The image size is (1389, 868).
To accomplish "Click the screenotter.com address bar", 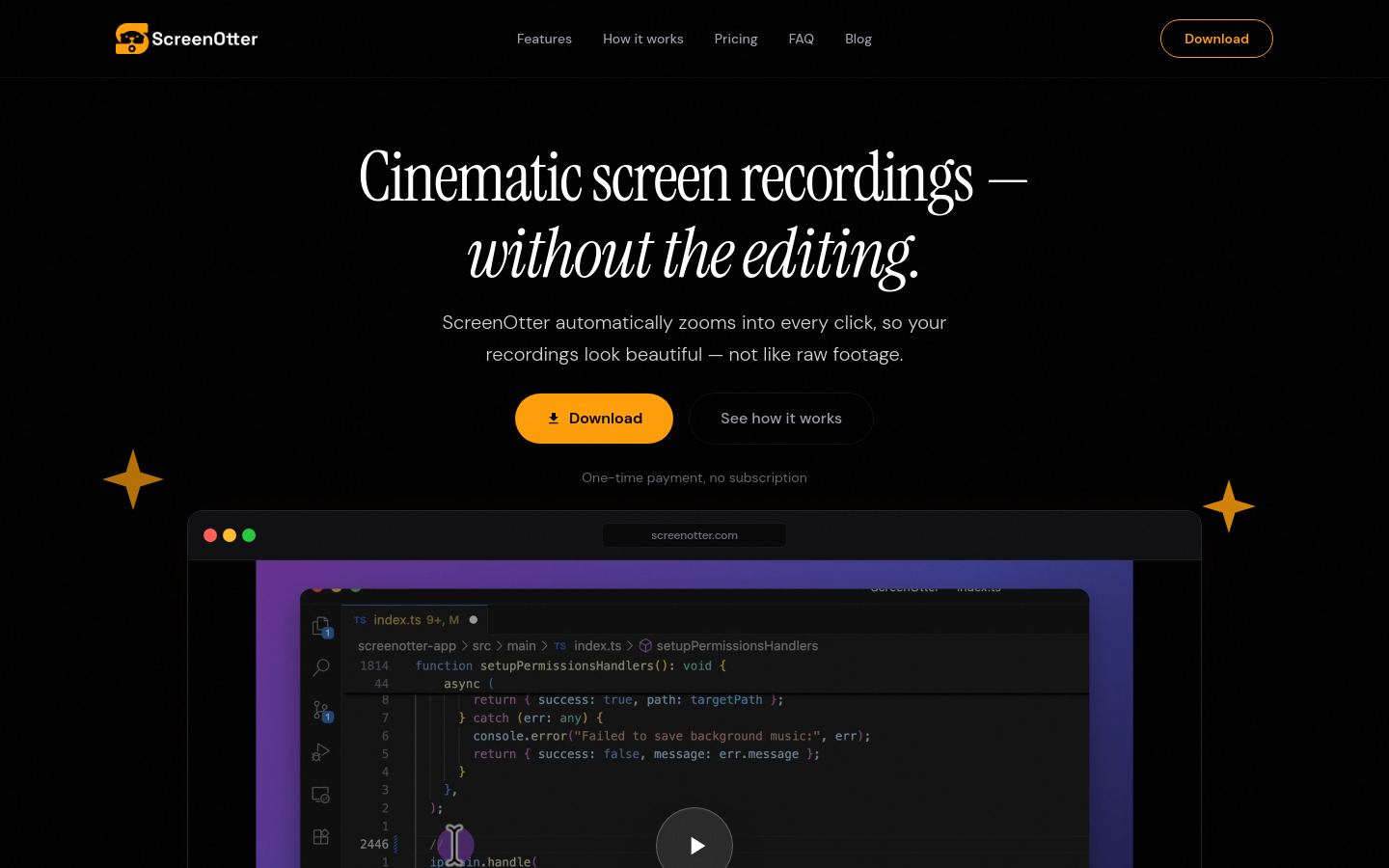I will (694, 535).
